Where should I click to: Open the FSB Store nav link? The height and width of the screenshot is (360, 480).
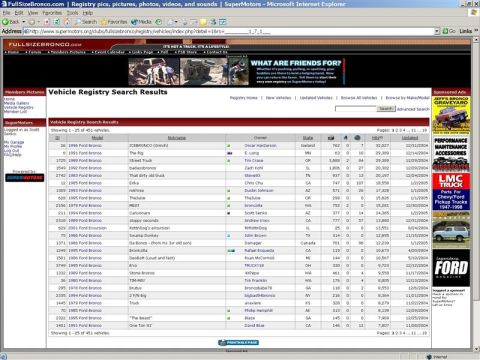[x=186, y=52]
